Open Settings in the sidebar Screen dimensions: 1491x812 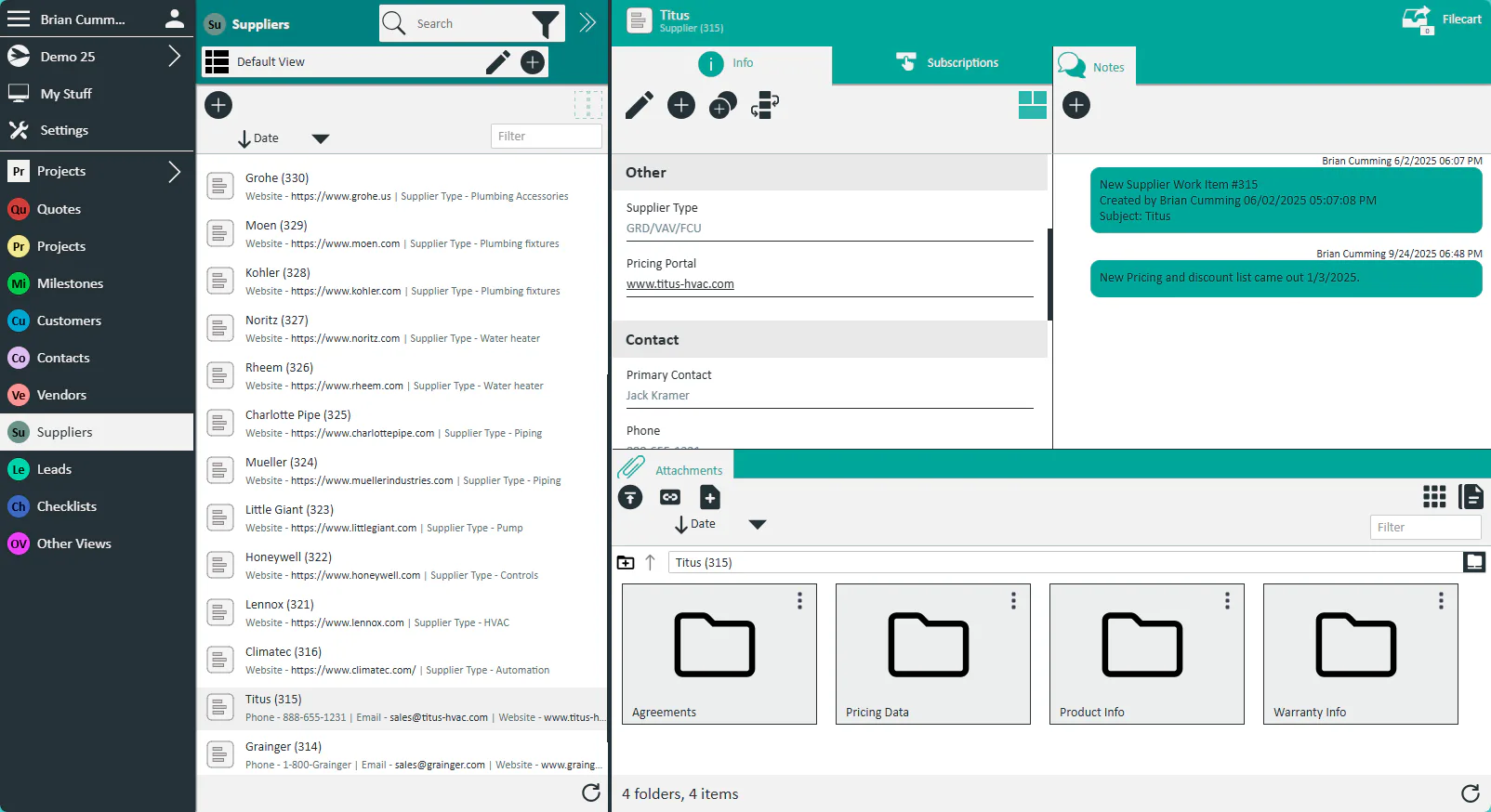click(x=97, y=131)
